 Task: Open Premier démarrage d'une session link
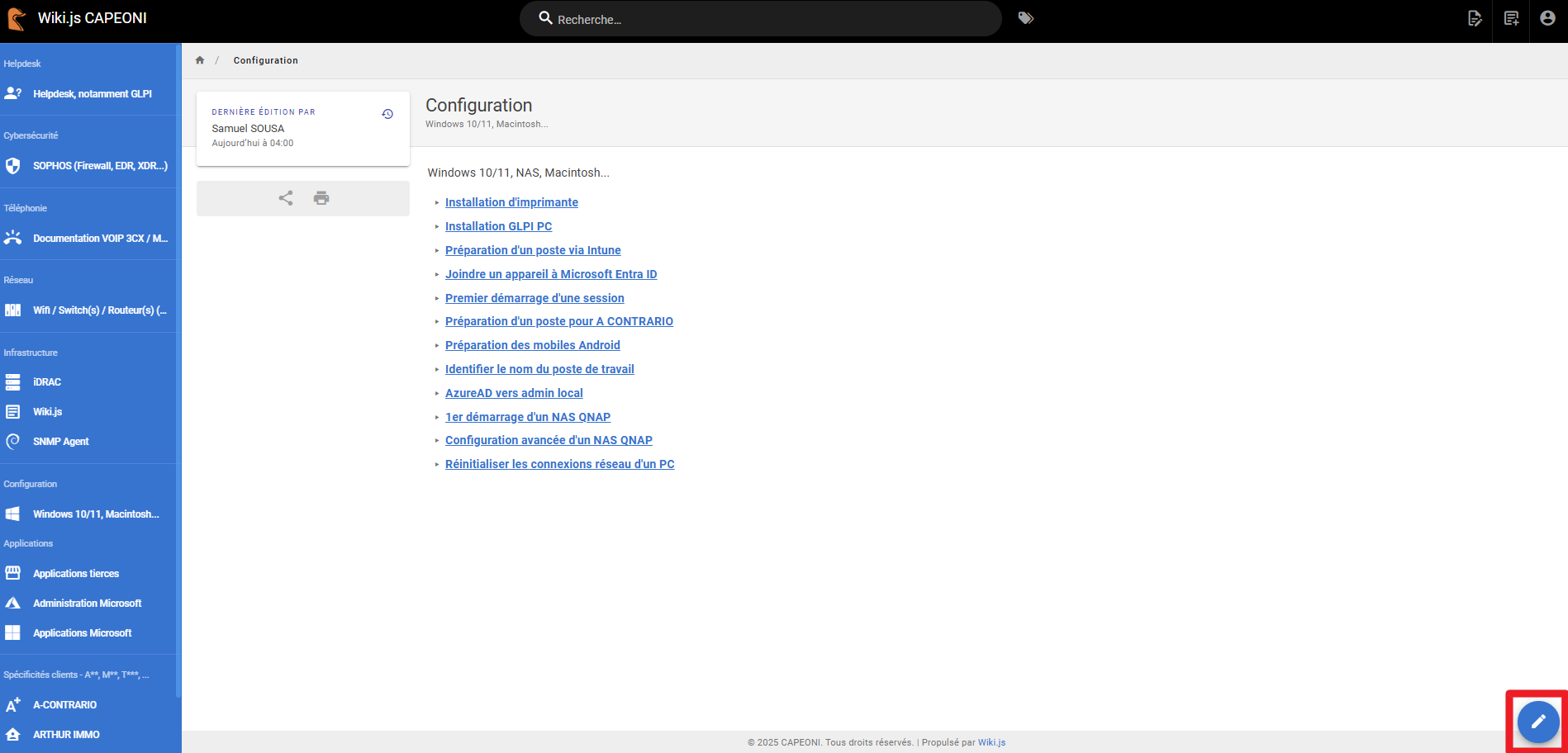click(535, 298)
